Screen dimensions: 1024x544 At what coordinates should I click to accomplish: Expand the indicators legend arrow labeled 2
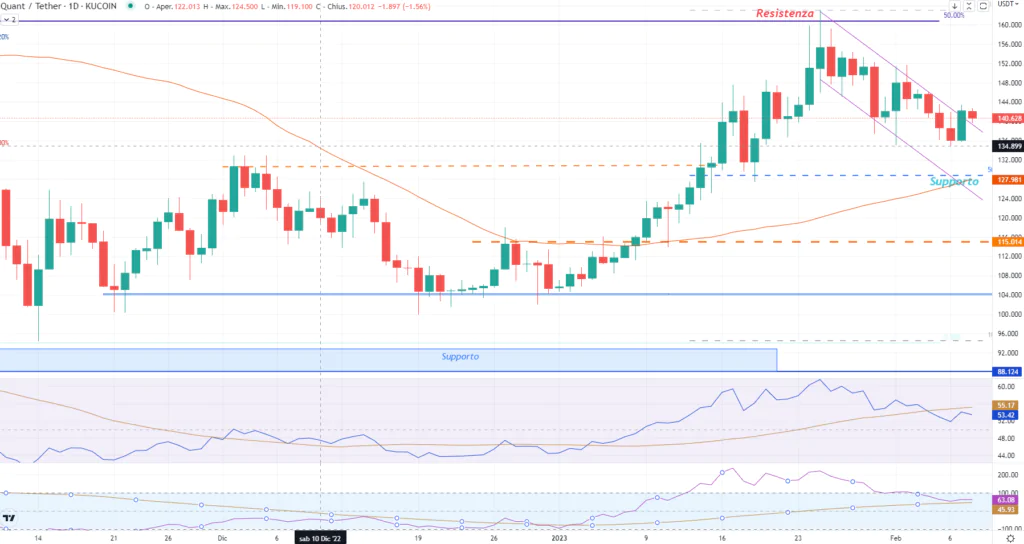click(x=9, y=20)
